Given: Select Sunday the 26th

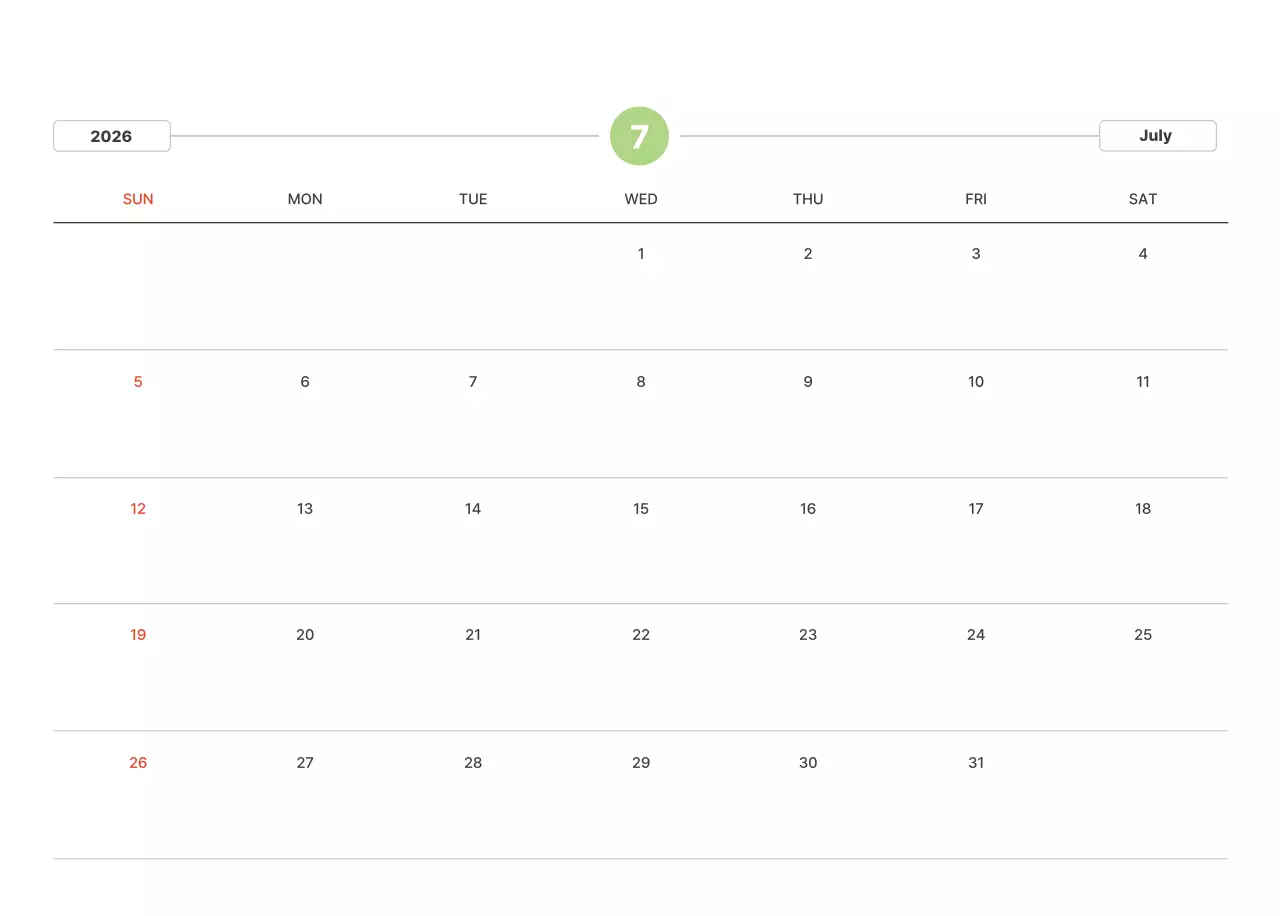Looking at the screenshot, I should coord(138,763).
